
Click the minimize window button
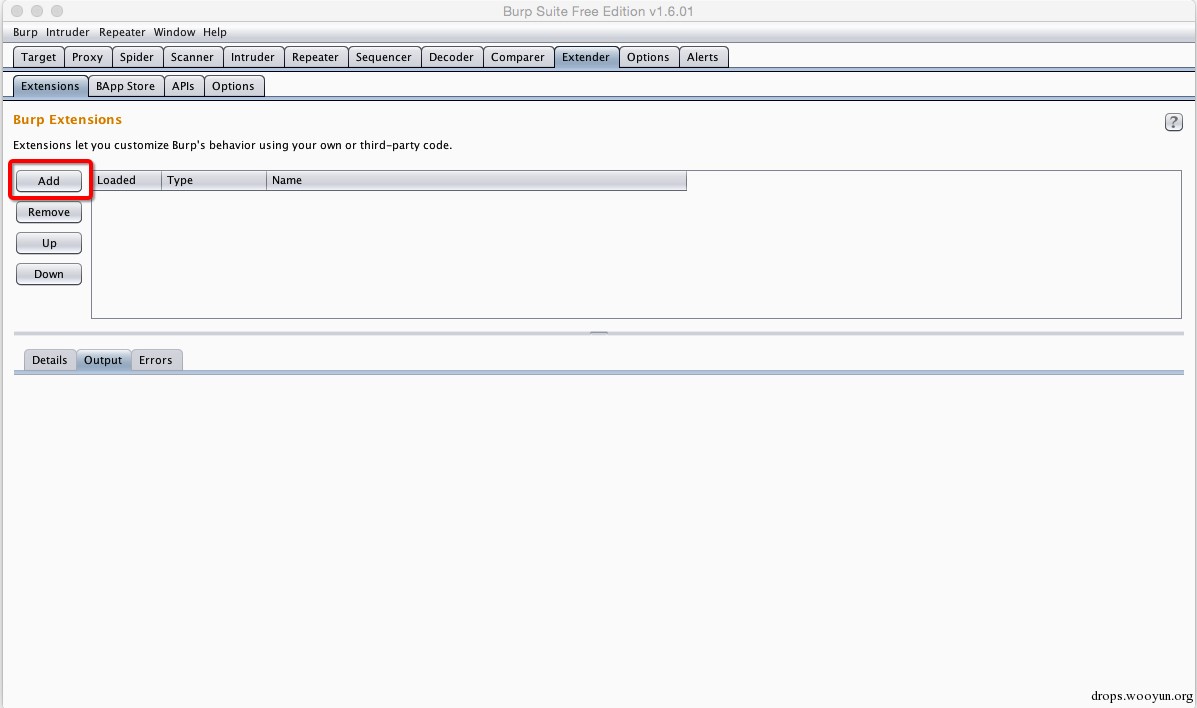pos(37,11)
